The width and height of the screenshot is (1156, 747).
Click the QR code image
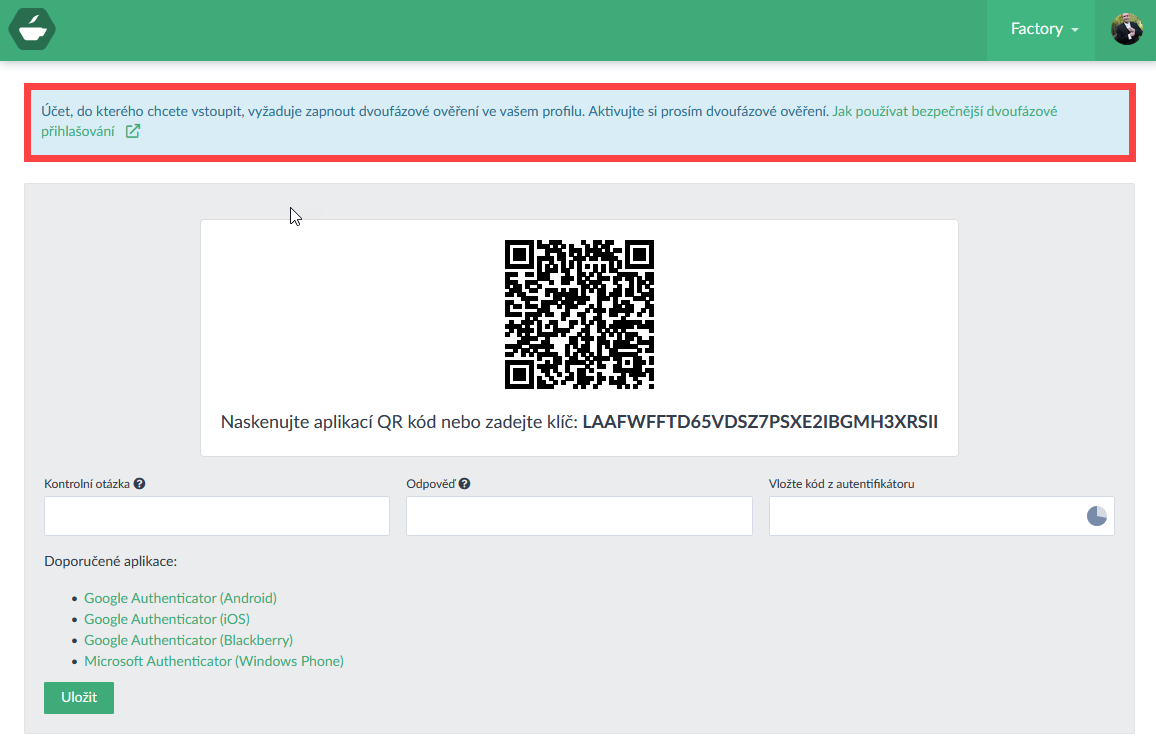tap(579, 314)
